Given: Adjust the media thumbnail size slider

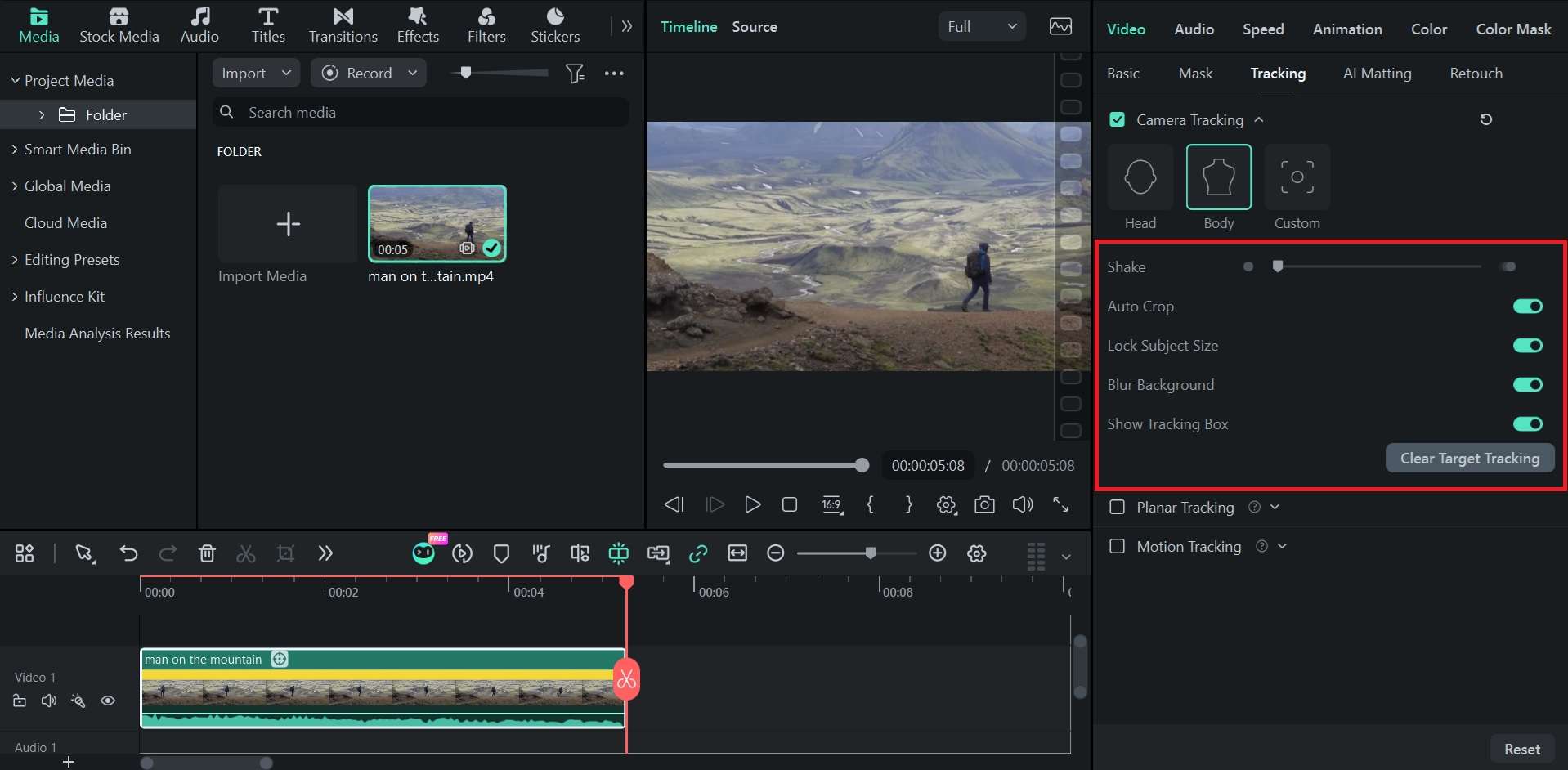Looking at the screenshot, I should coord(499,73).
